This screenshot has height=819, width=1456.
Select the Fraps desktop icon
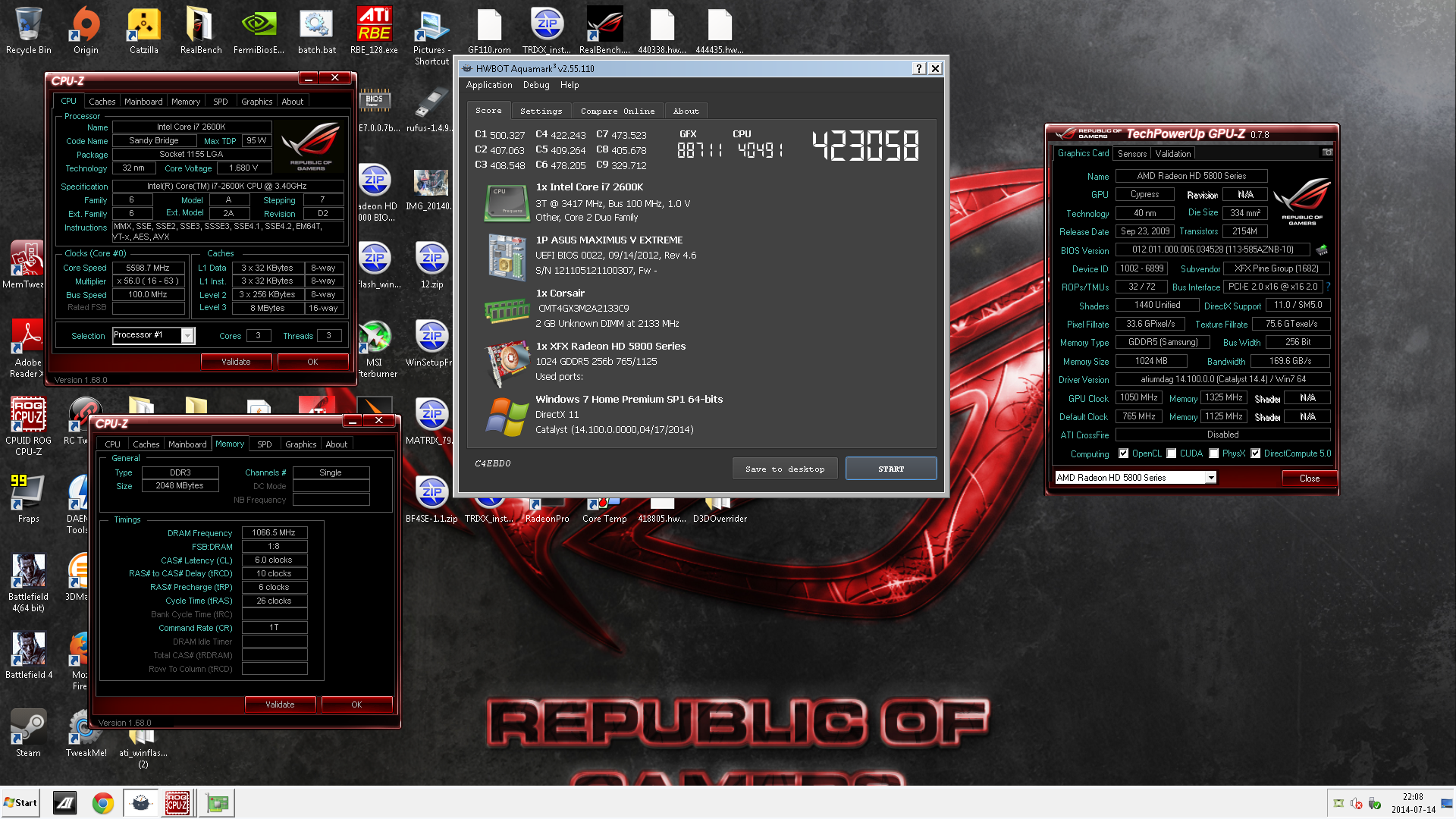pos(28,498)
